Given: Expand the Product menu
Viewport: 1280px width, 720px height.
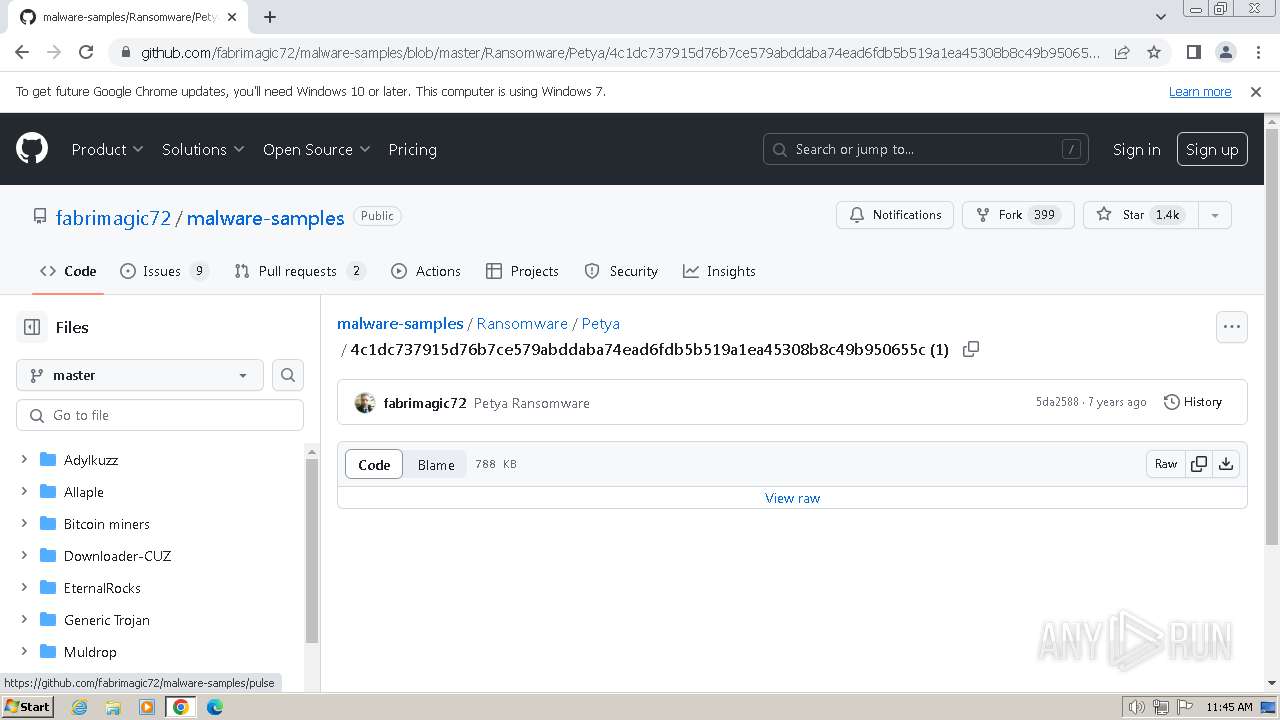Looking at the screenshot, I should click(108, 149).
